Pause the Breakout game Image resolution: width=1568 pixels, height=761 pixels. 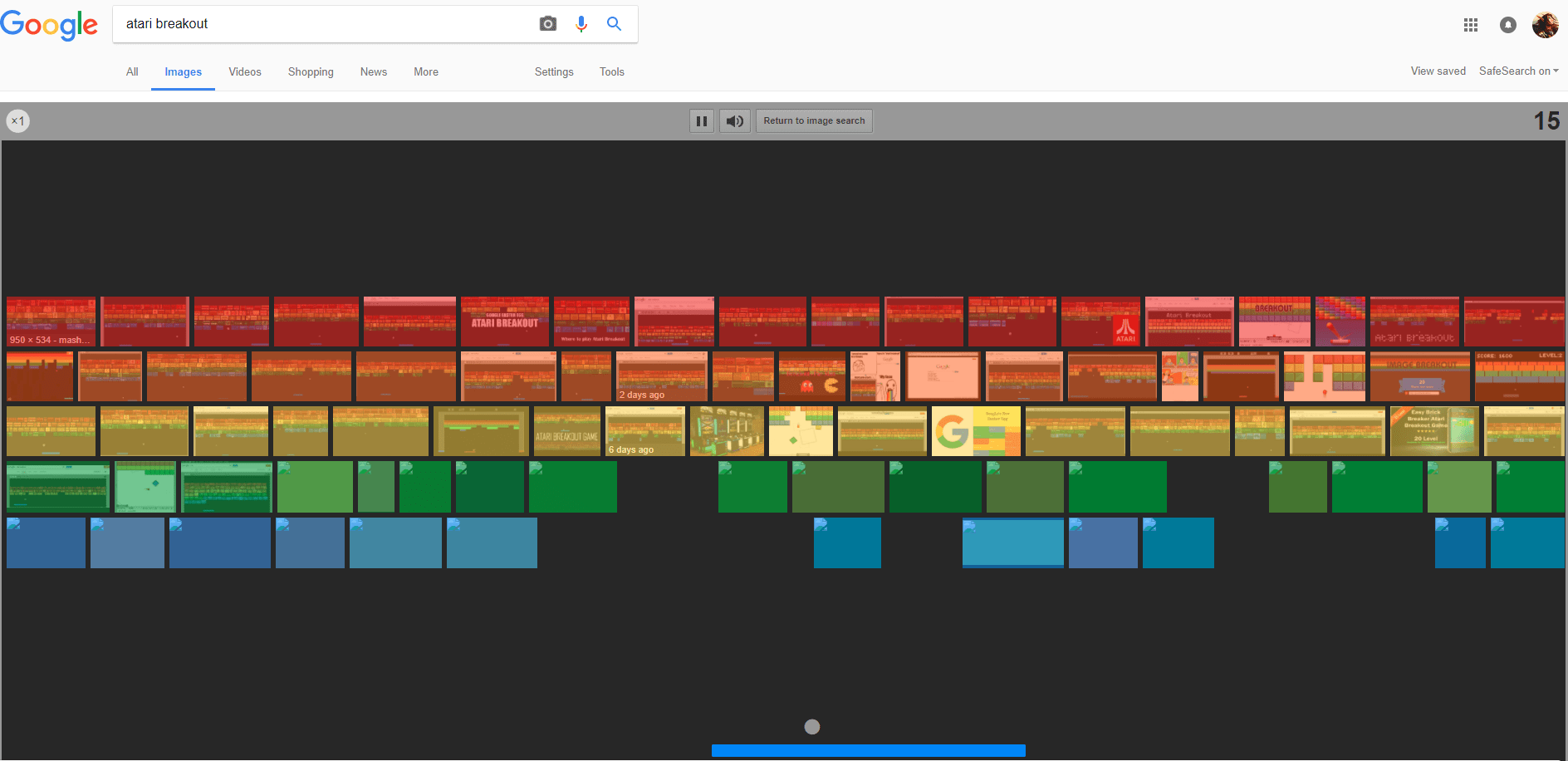[x=702, y=121]
